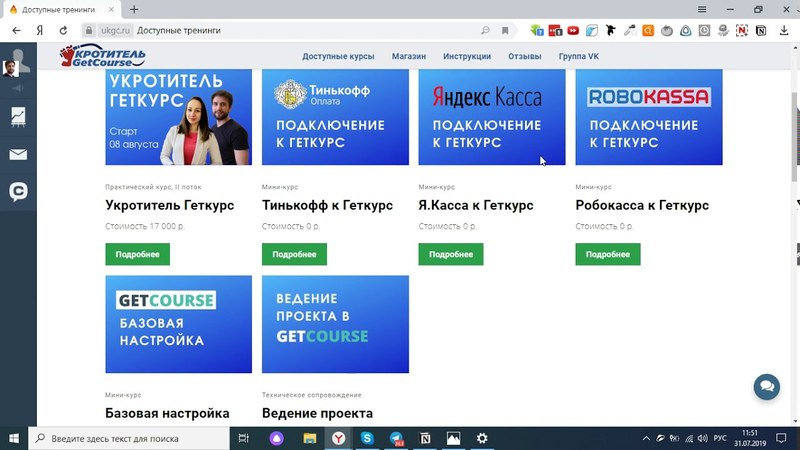Open Telegram from the taskbar
Screen dimensions: 800x450
tap(396, 438)
